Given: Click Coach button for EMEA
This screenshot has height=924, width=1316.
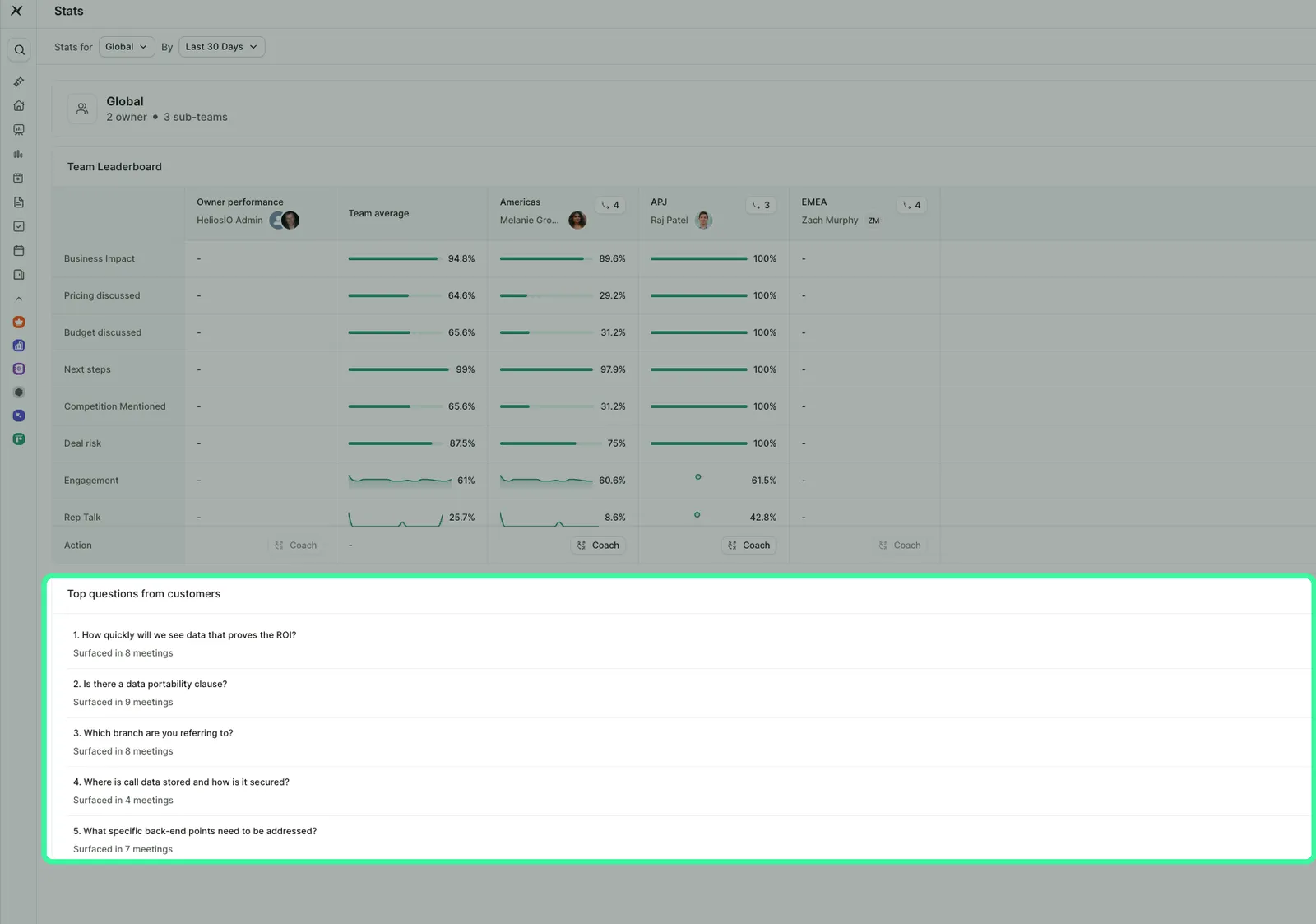Looking at the screenshot, I should [900, 546].
